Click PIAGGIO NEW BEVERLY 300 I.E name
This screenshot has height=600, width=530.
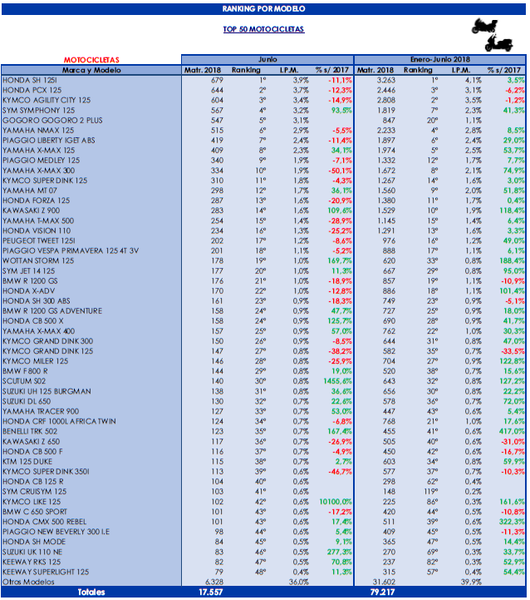click(x=56, y=532)
